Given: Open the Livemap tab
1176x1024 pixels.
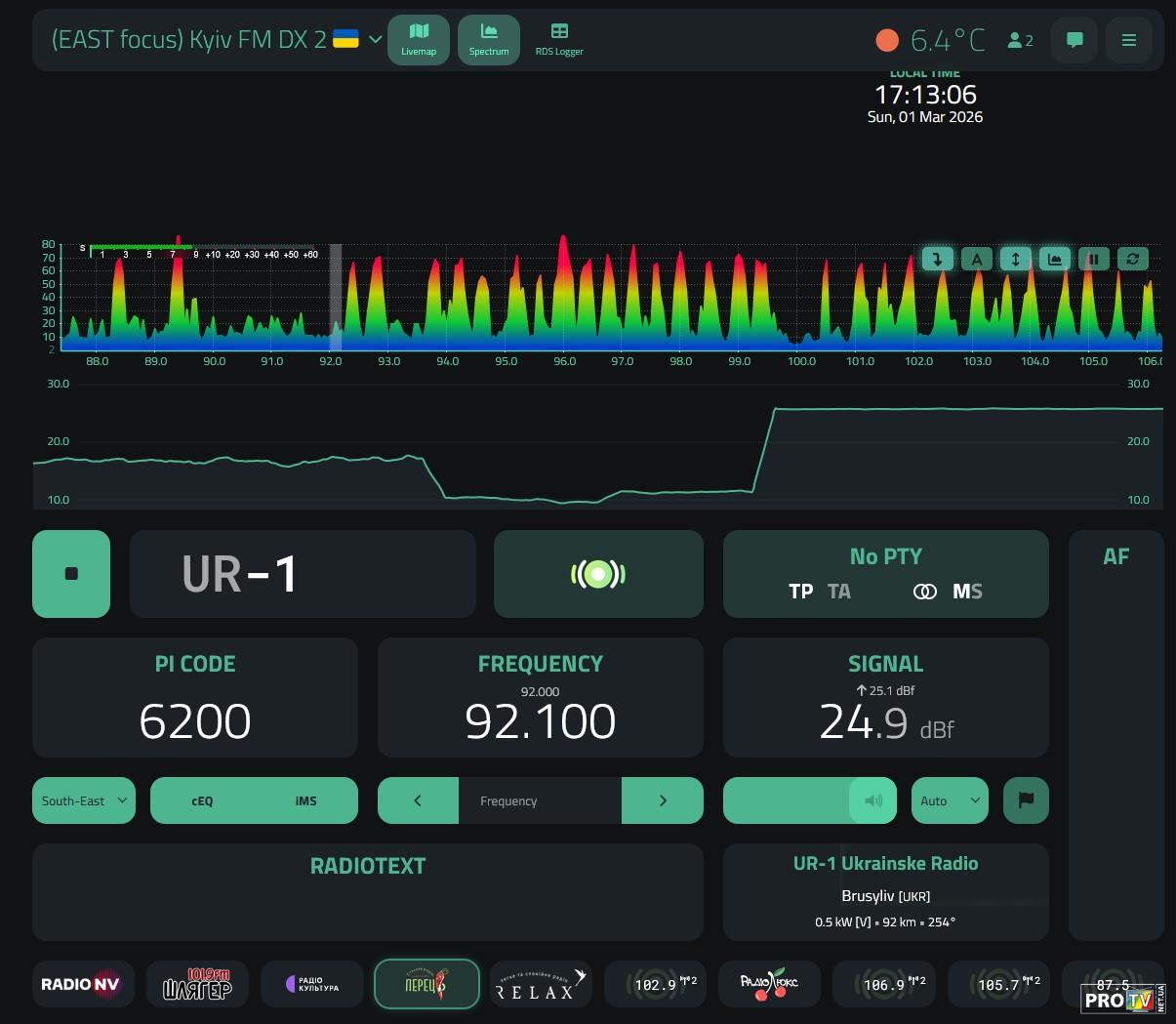Looking at the screenshot, I should coord(419,40).
